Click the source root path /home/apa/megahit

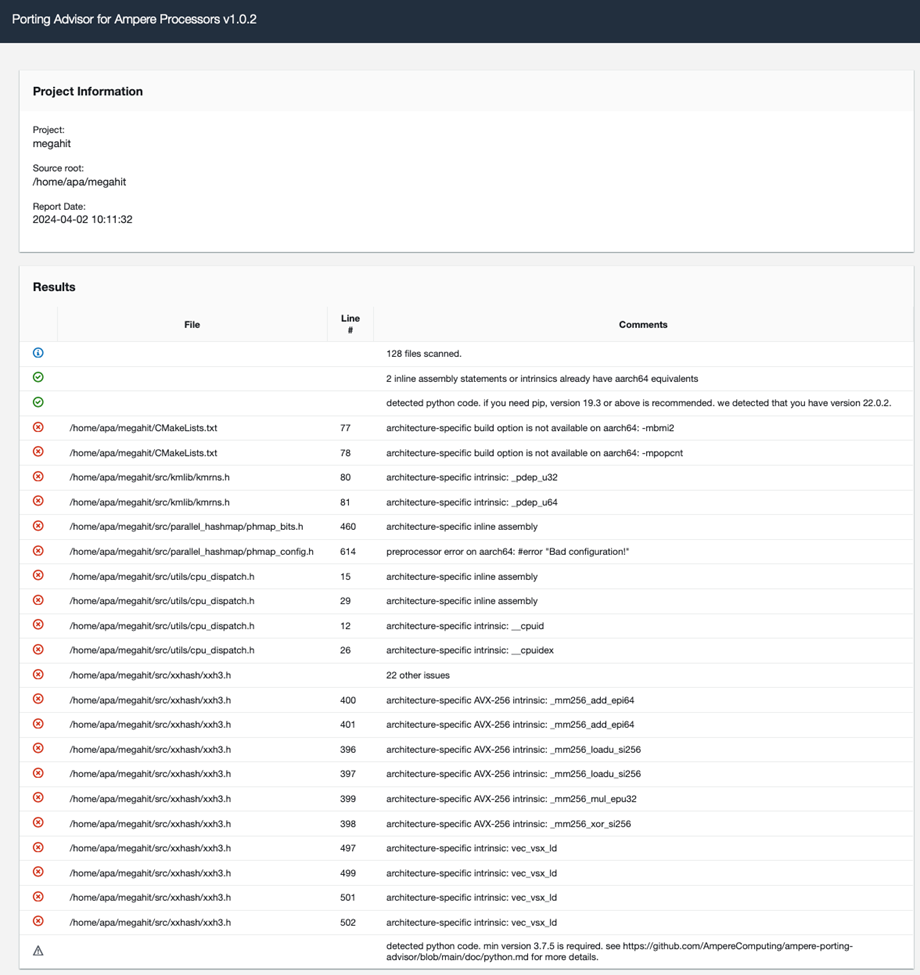pos(79,182)
